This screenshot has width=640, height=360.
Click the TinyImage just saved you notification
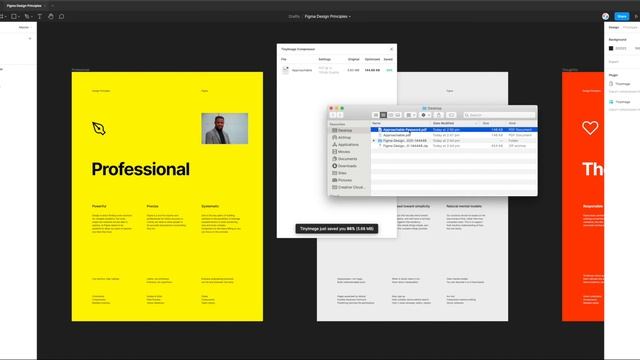pos(337,229)
